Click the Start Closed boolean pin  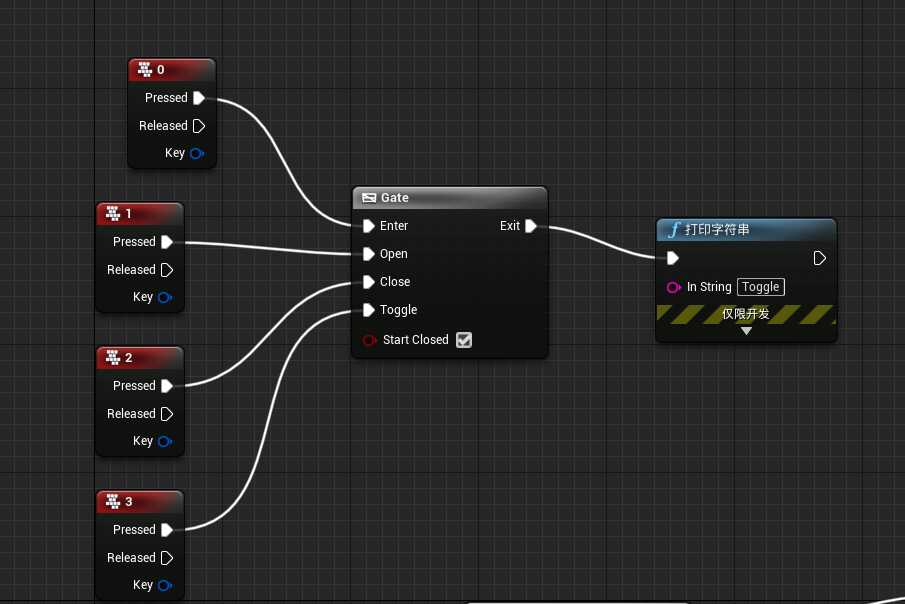370,340
